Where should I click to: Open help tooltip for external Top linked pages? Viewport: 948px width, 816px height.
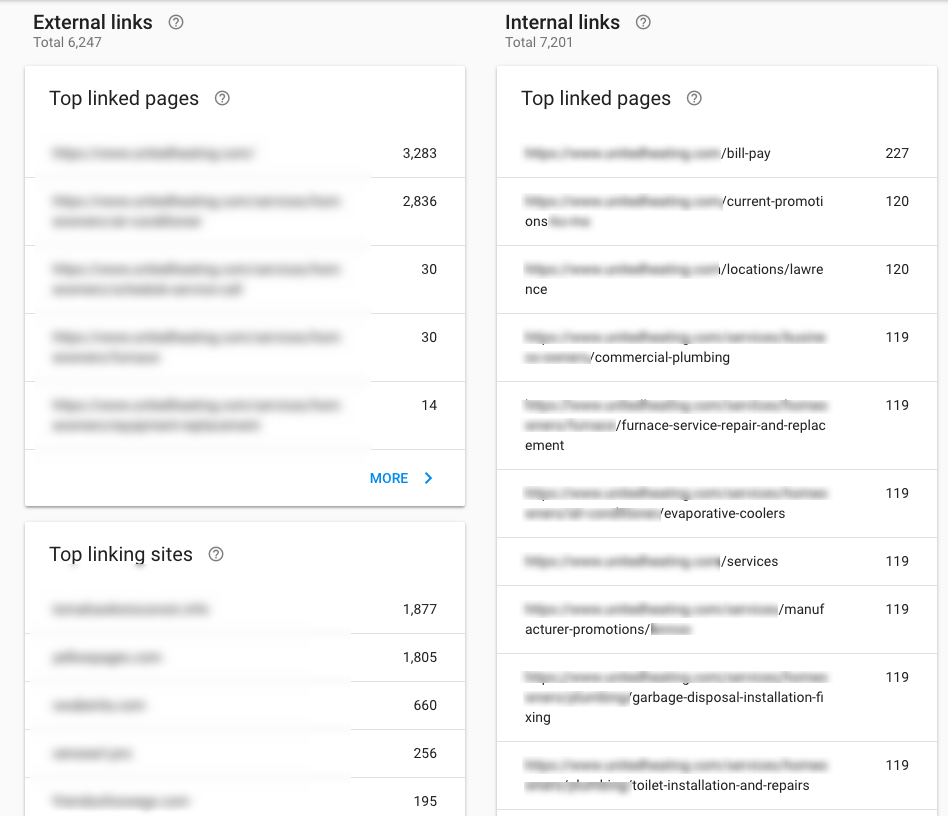click(221, 98)
